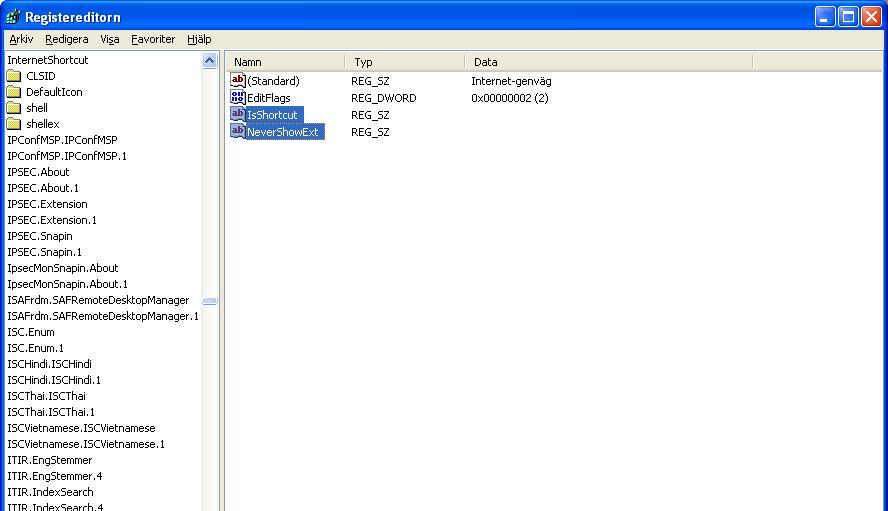Select the IPSEC.About.1 key
This screenshot has height=511, width=888.
click(43, 188)
